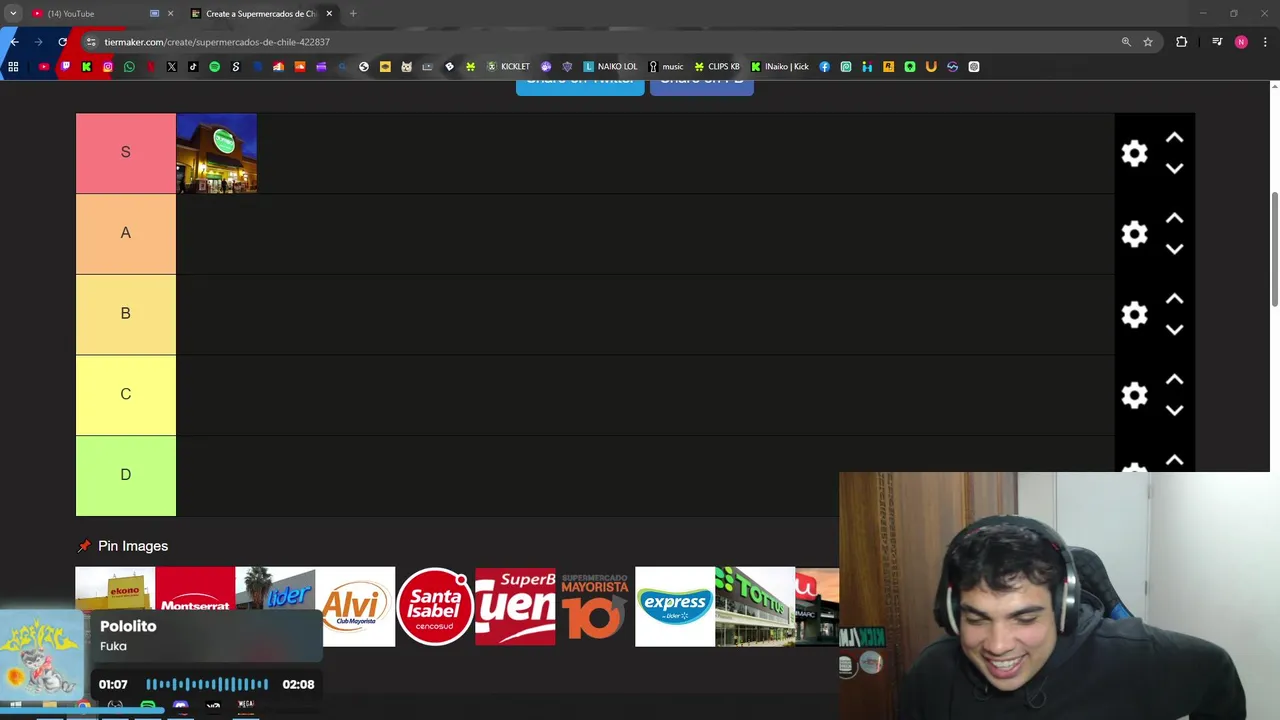Pick the Tottus store image

[x=755, y=607]
